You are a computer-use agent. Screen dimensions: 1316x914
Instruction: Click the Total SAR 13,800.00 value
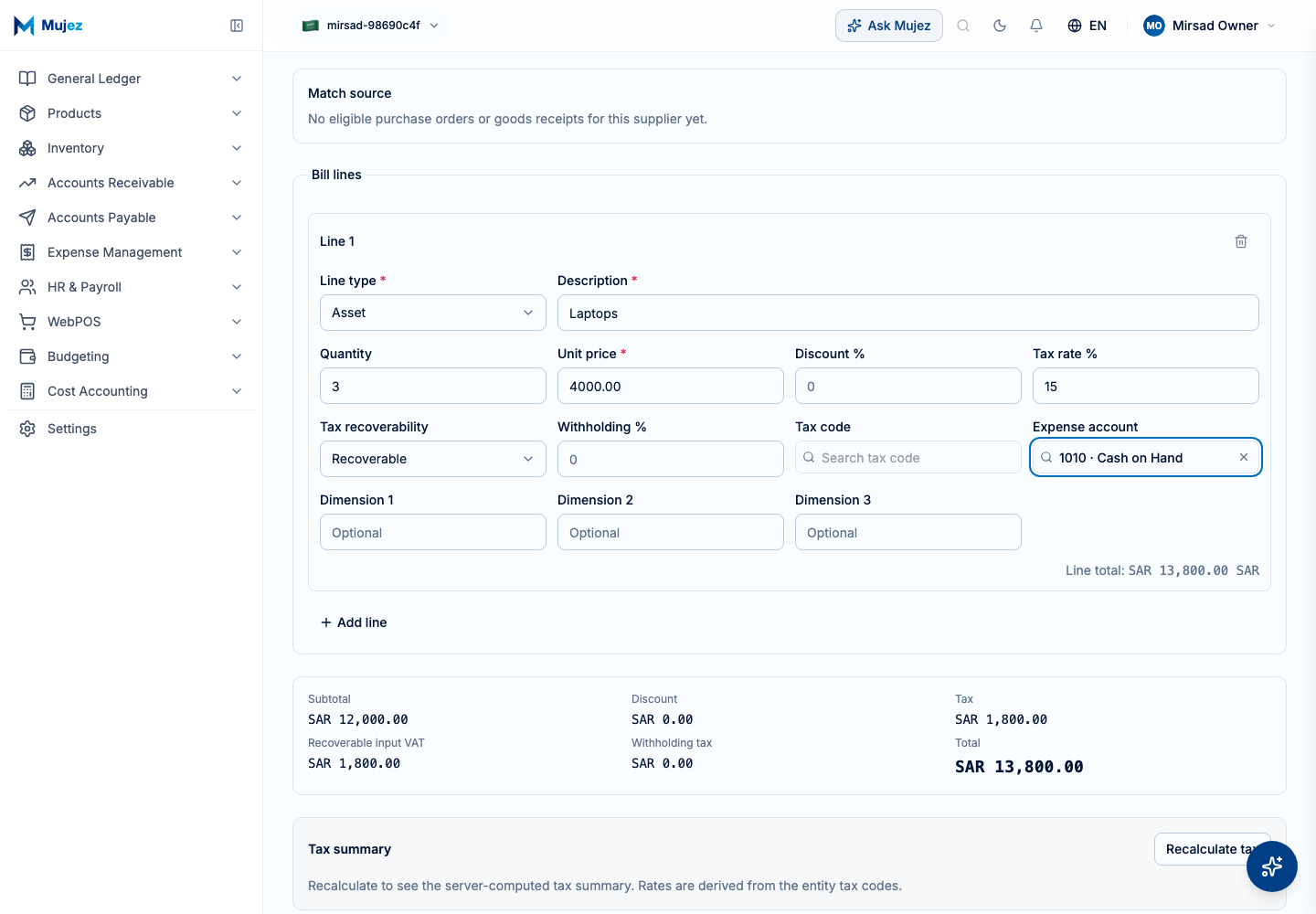click(1019, 767)
